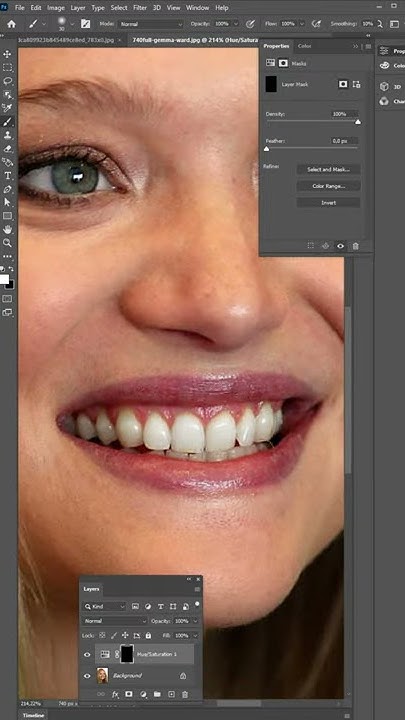Open the Kind filter dropdown in Layers
The image size is (405, 720).
point(104,607)
